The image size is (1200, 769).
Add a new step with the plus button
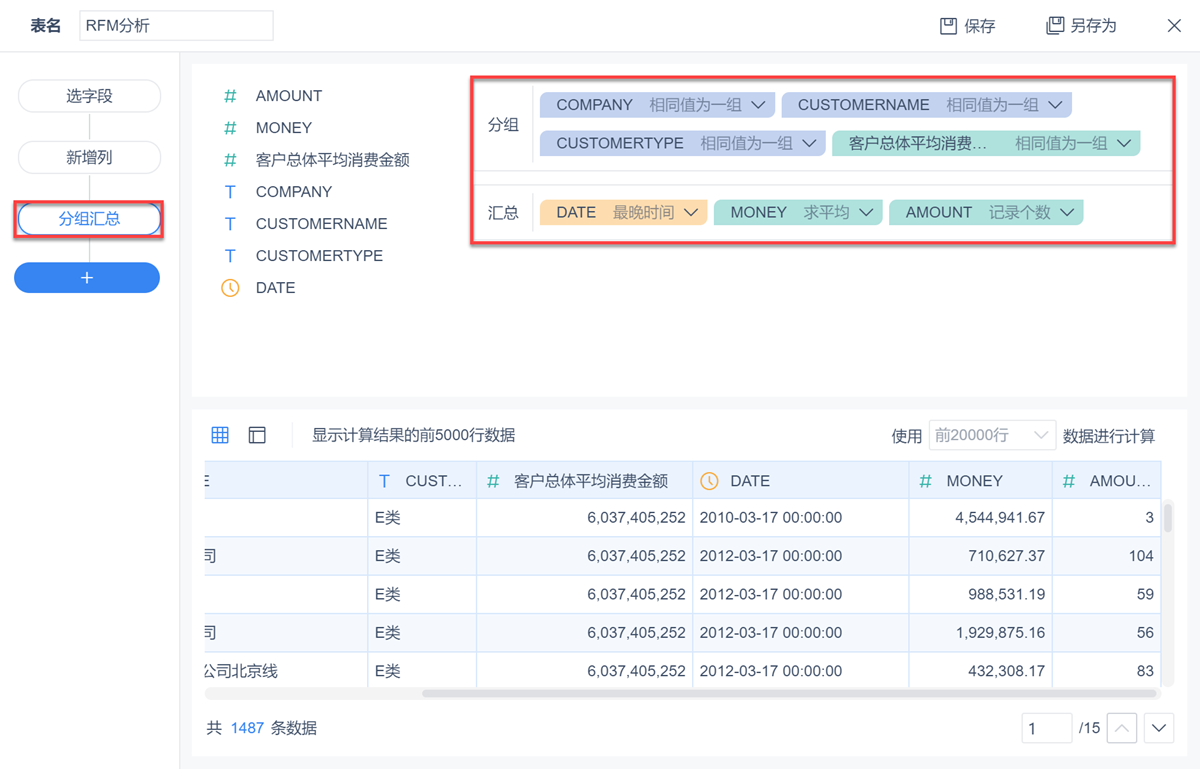87,278
